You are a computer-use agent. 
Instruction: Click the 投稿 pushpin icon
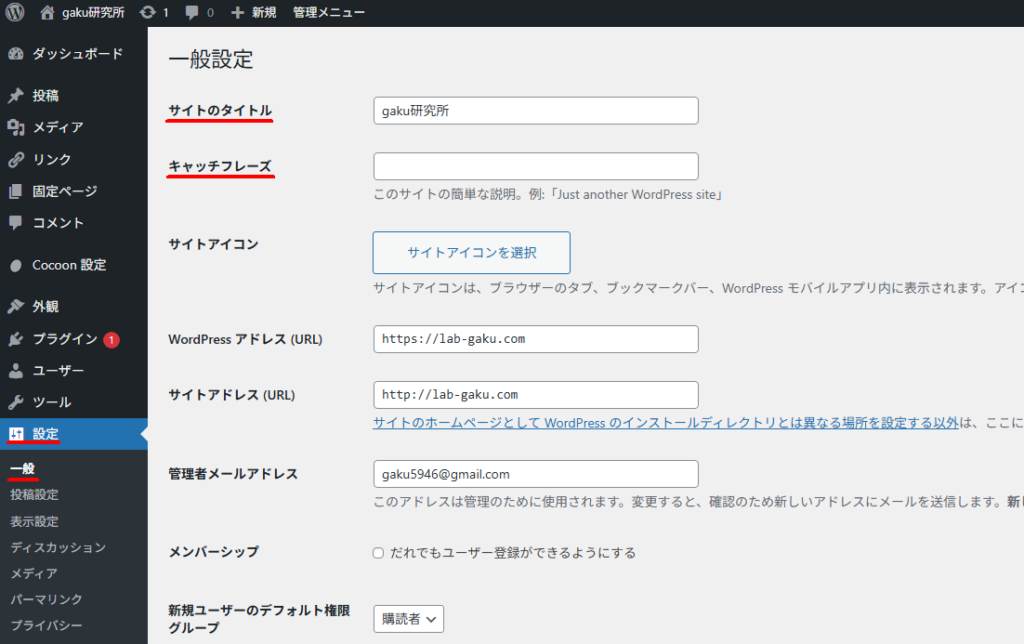click(16, 96)
